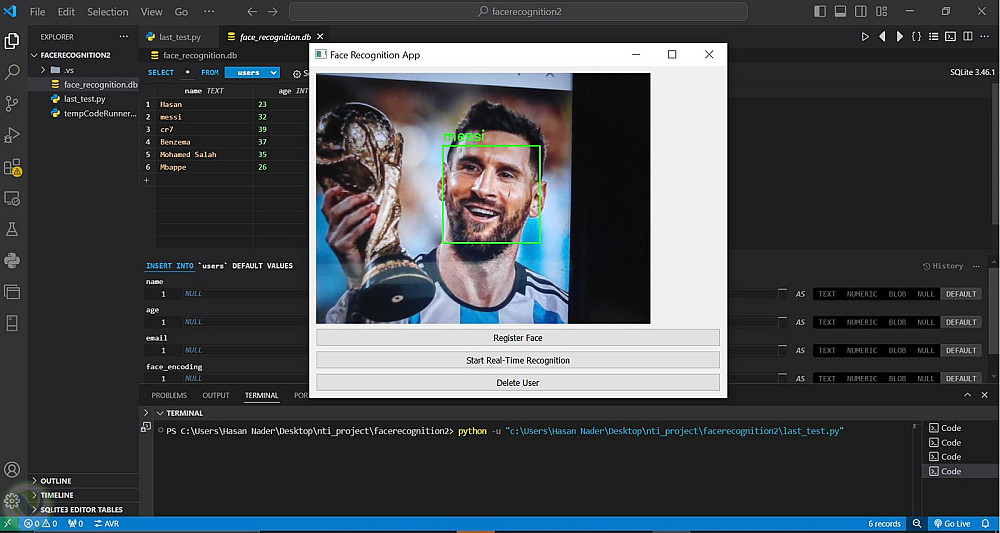Open the Manage gear icon
This screenshot has width=1000, height=533.
pyautogui.click(x=12, y=501)
